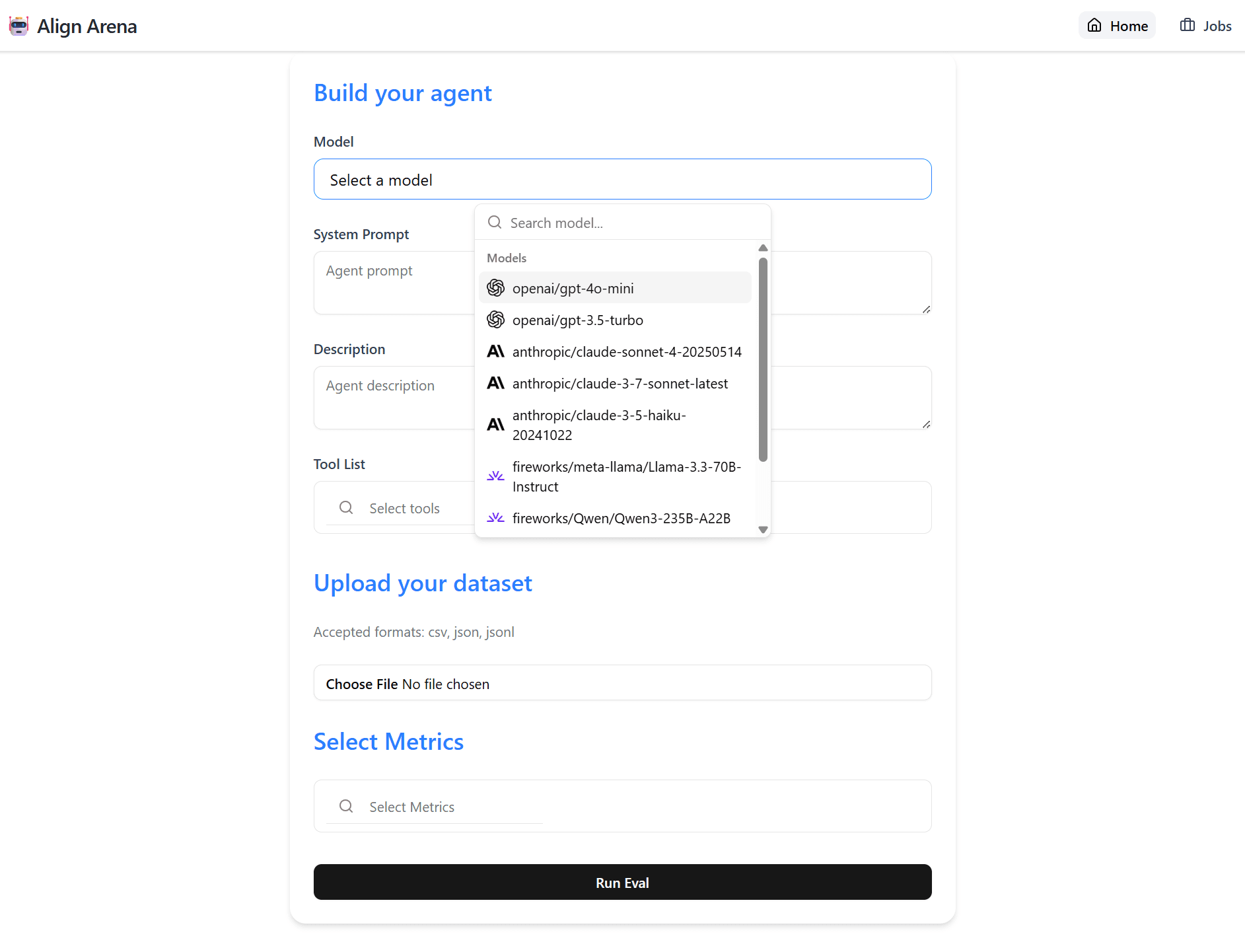Choose openai/gpt-4o-mini from the model list

click(x=615, y=288)
